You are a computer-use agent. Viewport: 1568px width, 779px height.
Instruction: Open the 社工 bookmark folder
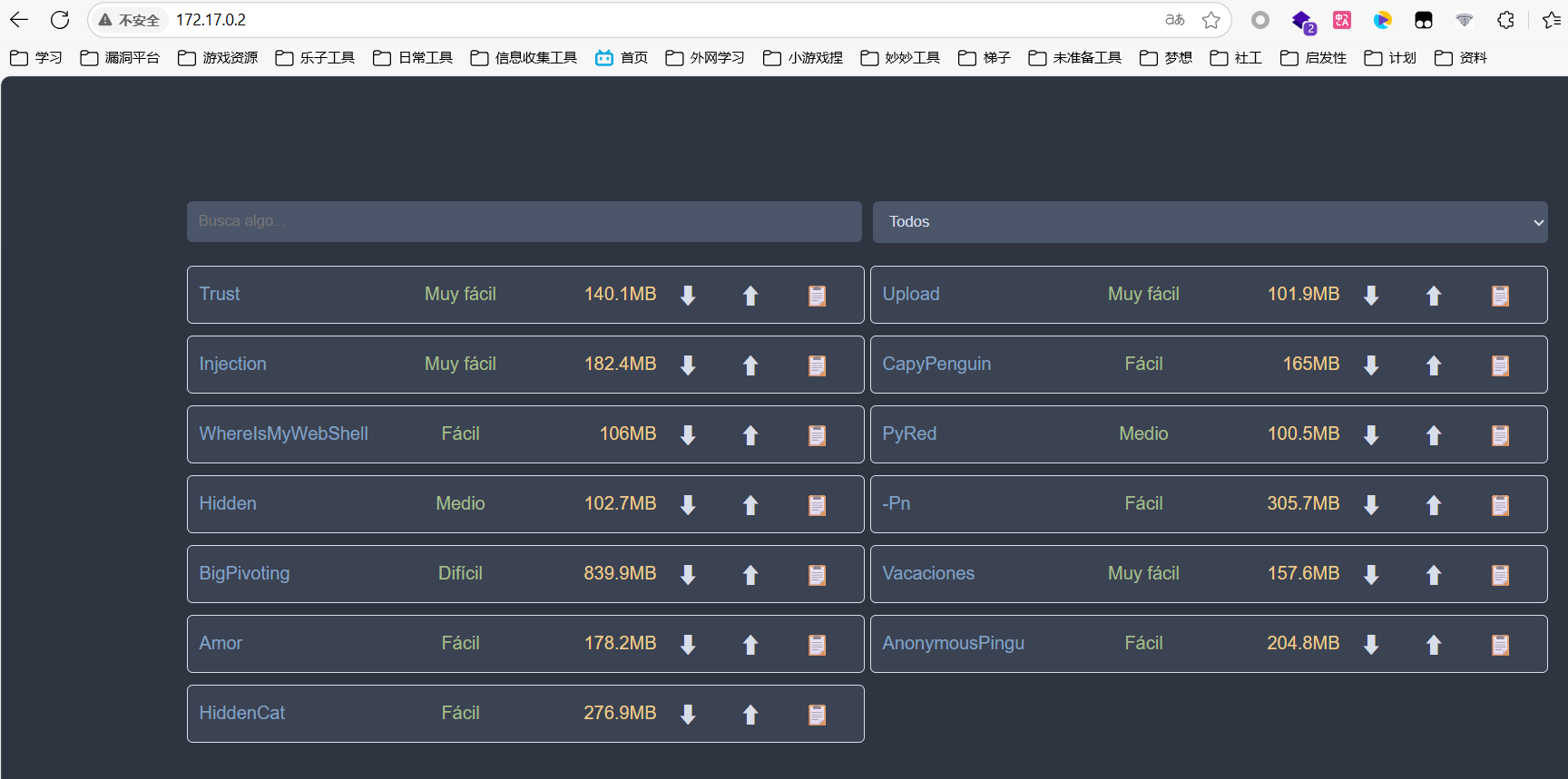pyautogui.click(x=1236, y=58)
